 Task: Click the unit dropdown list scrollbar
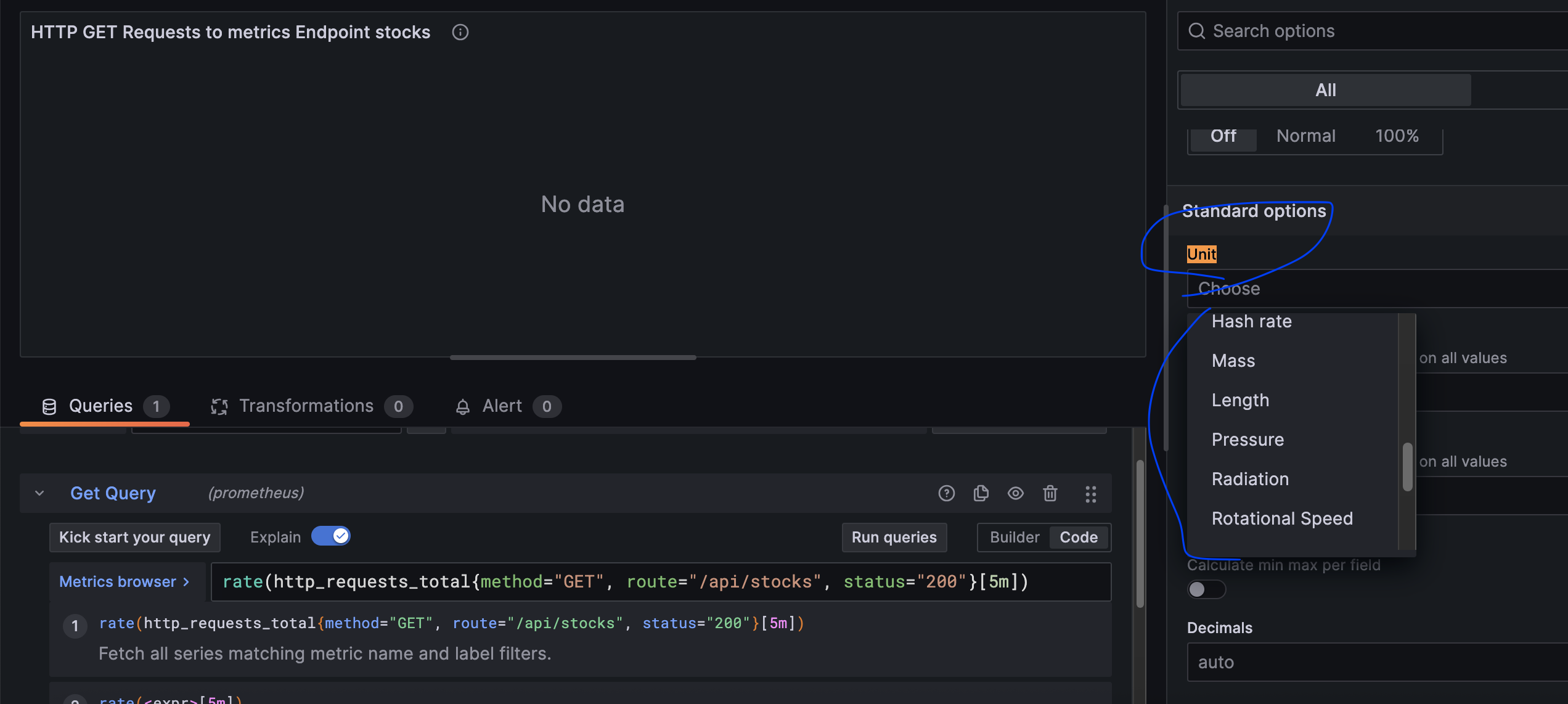tap(1407, 467)
